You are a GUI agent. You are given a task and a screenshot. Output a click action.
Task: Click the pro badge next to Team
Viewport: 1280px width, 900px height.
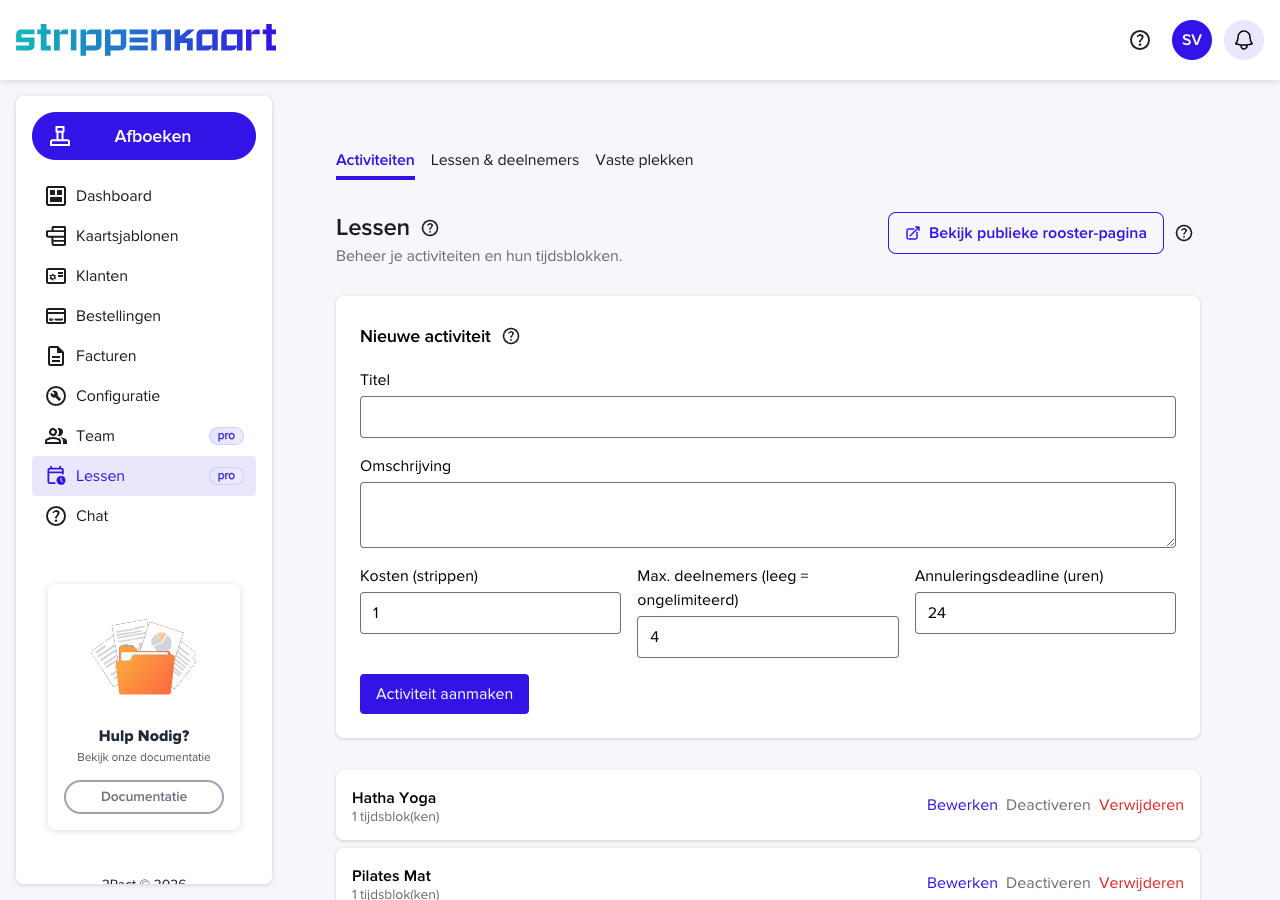point(226,436)
